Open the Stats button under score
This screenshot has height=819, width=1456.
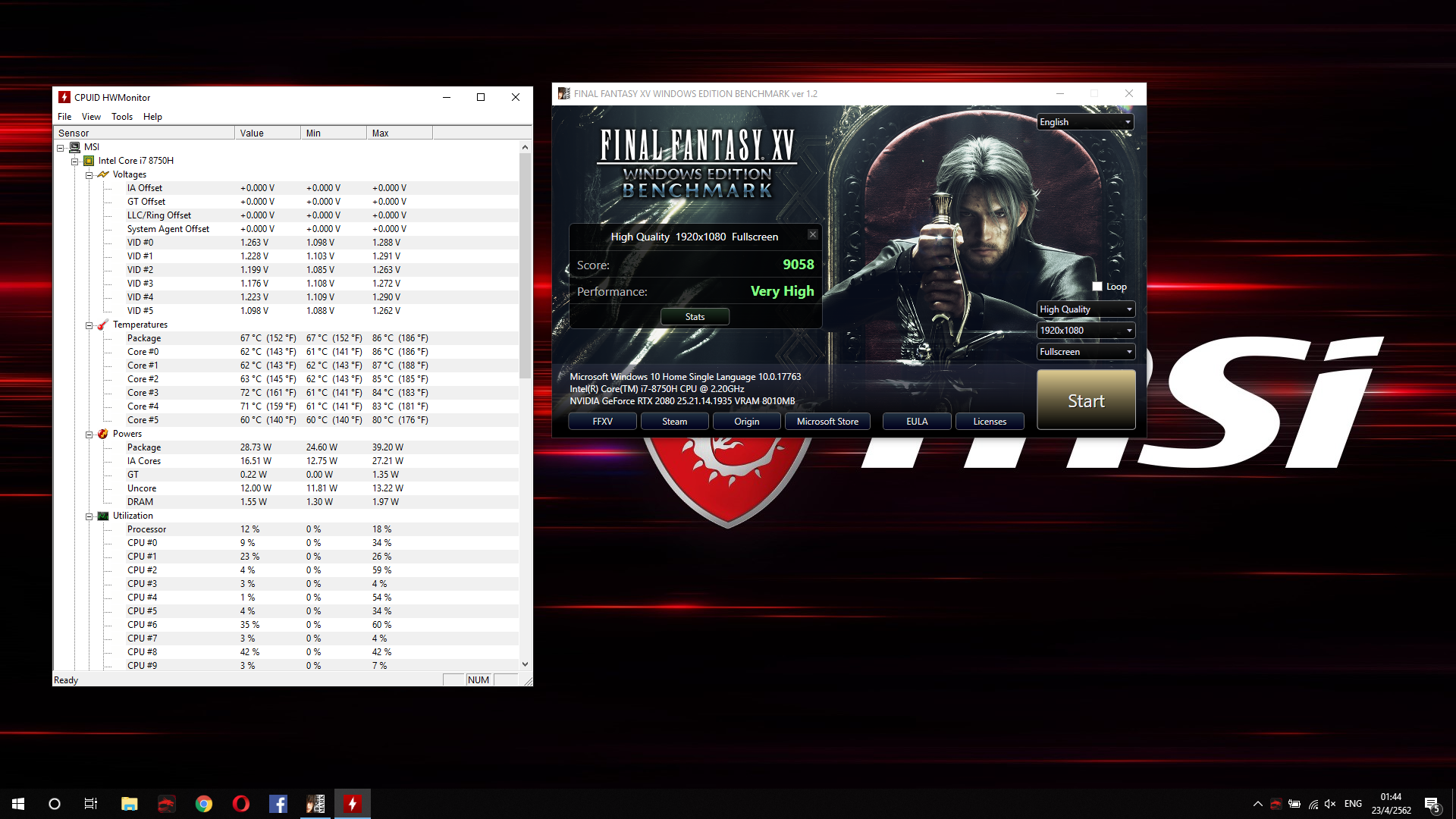click(695, 317)
